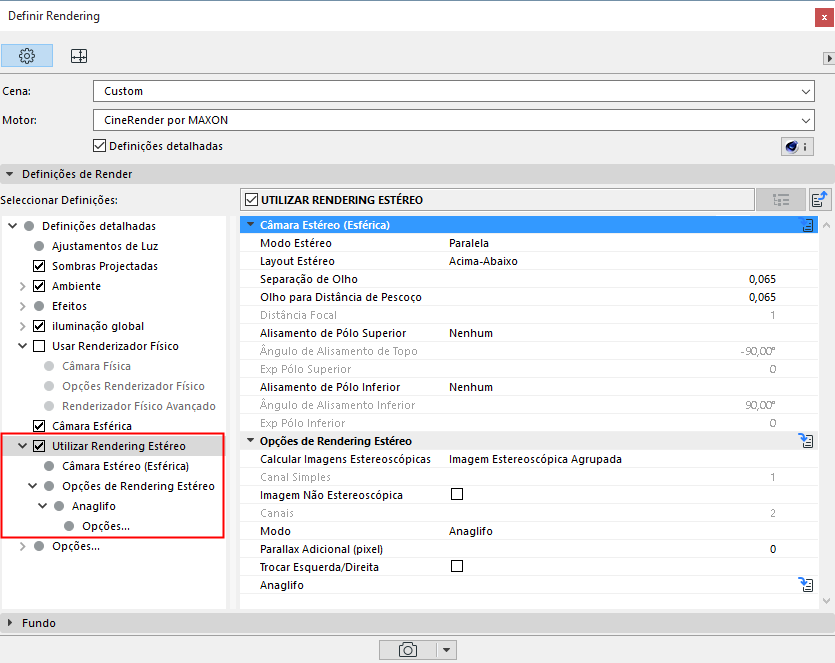Viewport: 835px width, 663px height.
Task: Switch to the size settings tab icon
Action: click(x=79, y=55)
